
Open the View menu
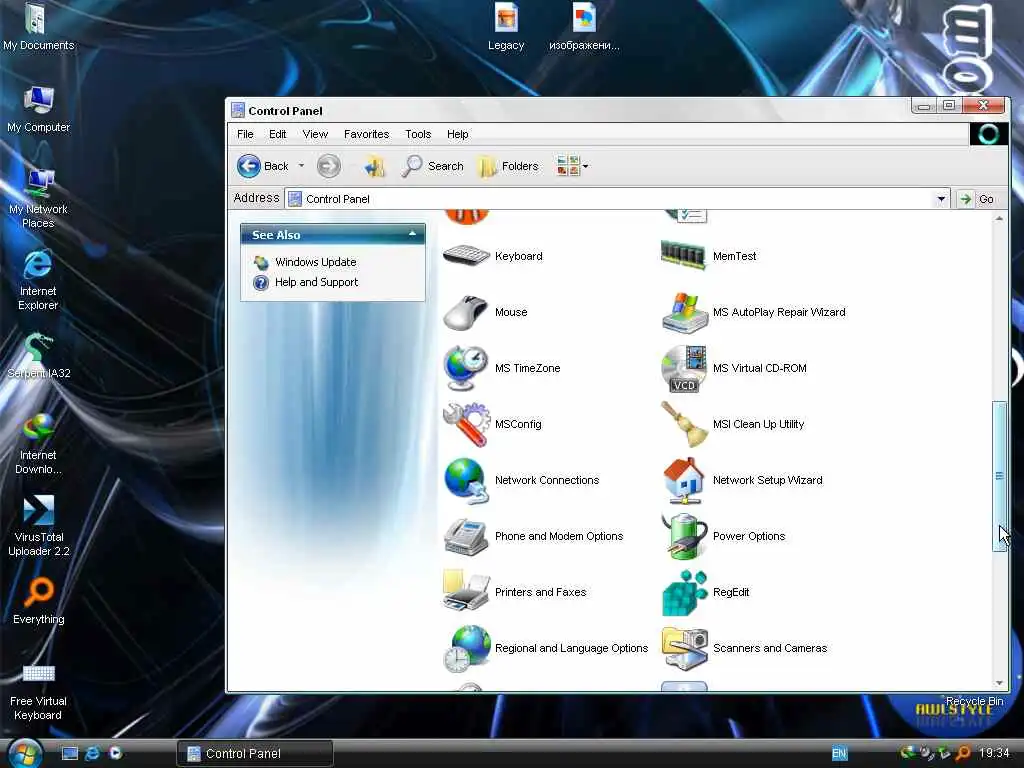[315, 134]
